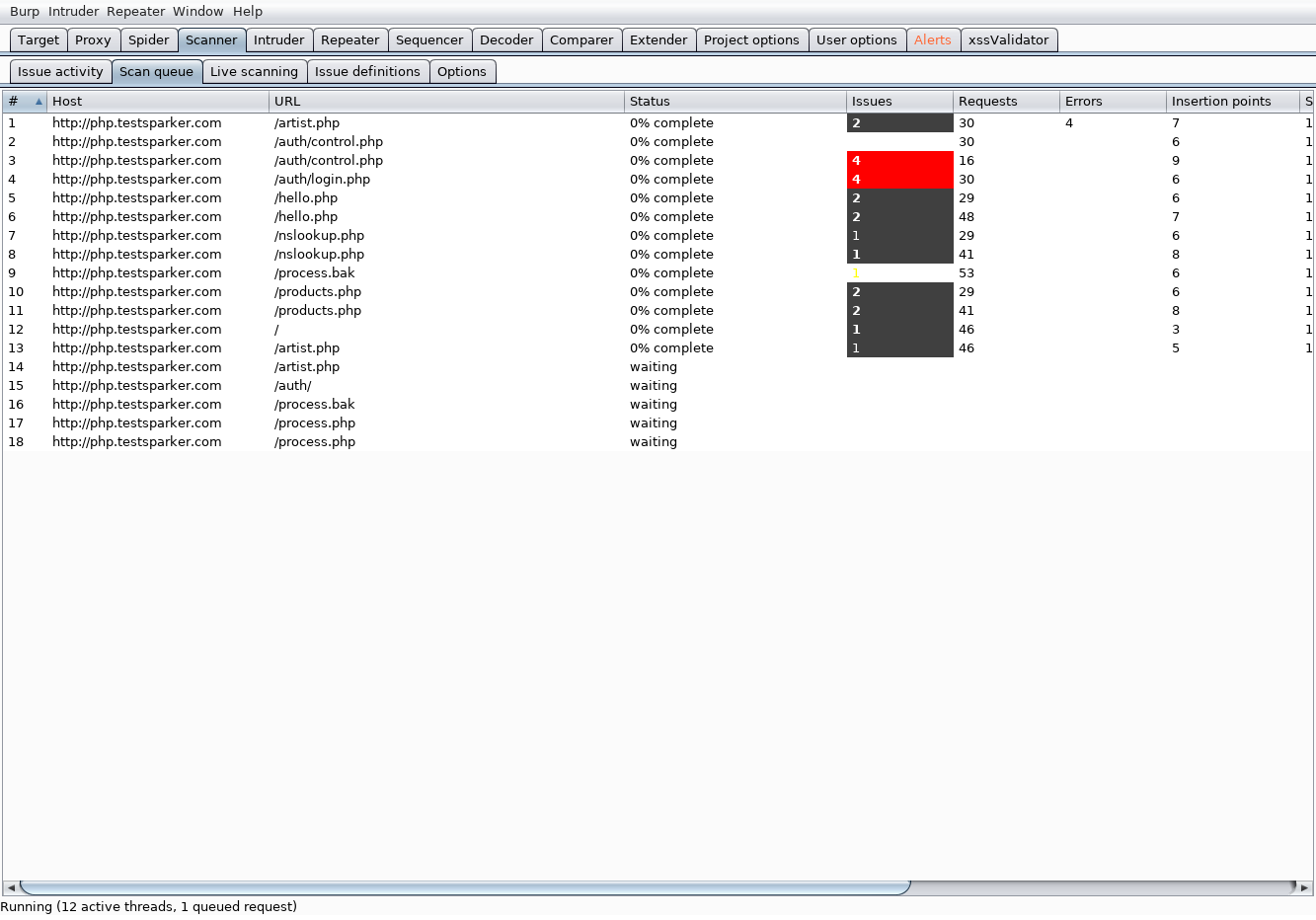Screen dimensions: 1316x920
Task: Click the Requests value 53 in row 9
Action: pos(967,273)
